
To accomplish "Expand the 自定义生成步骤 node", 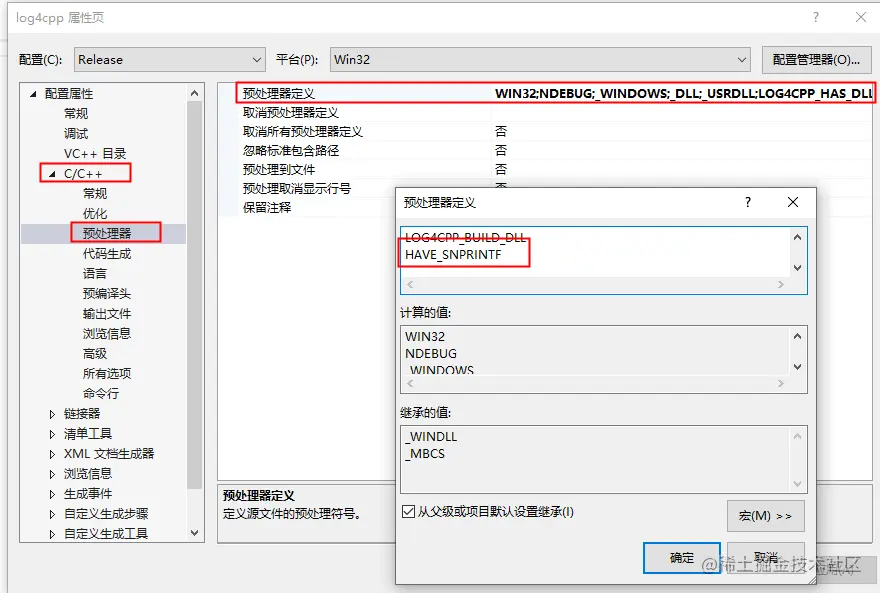I will tap(52, 514).
